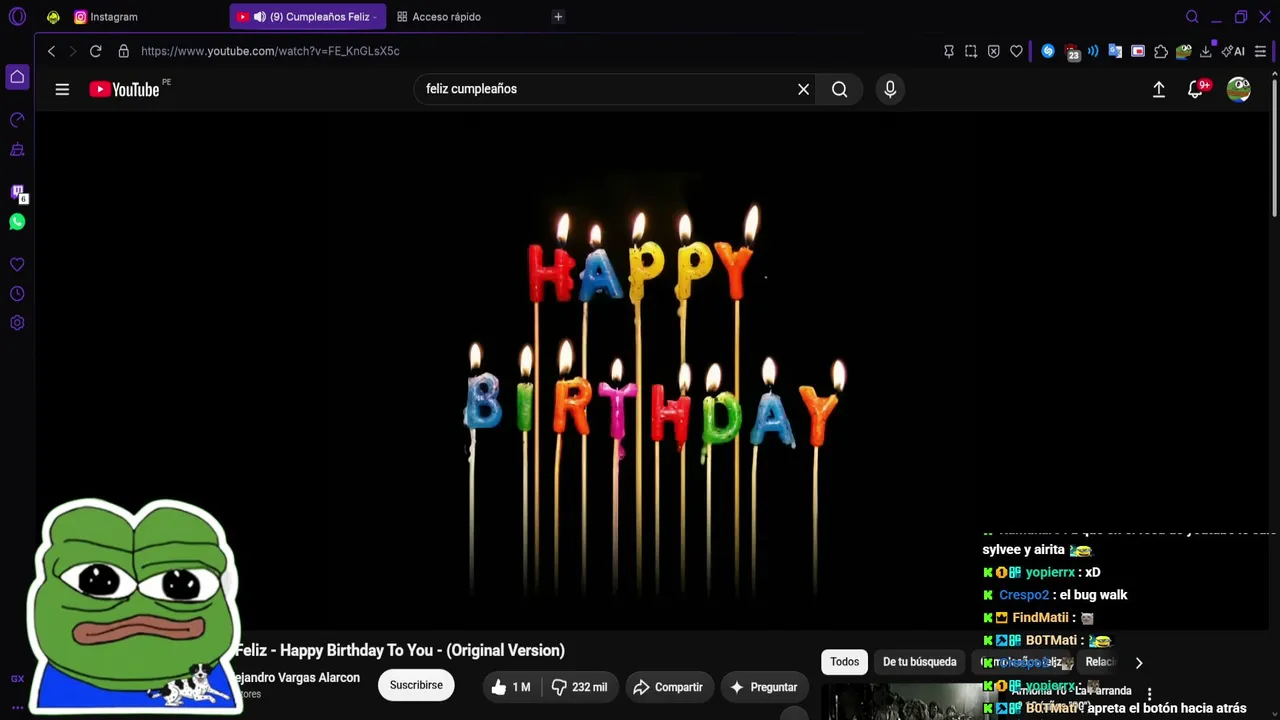
Task: Open the Shazam extension
Action: pyautogui.click(x=1048, y=51)
